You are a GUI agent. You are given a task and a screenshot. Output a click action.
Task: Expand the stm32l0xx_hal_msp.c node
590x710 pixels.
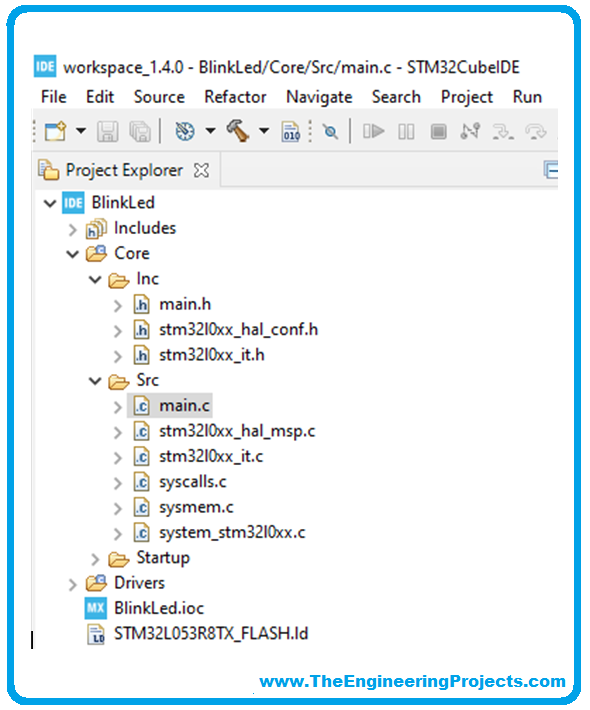point(118,433)
